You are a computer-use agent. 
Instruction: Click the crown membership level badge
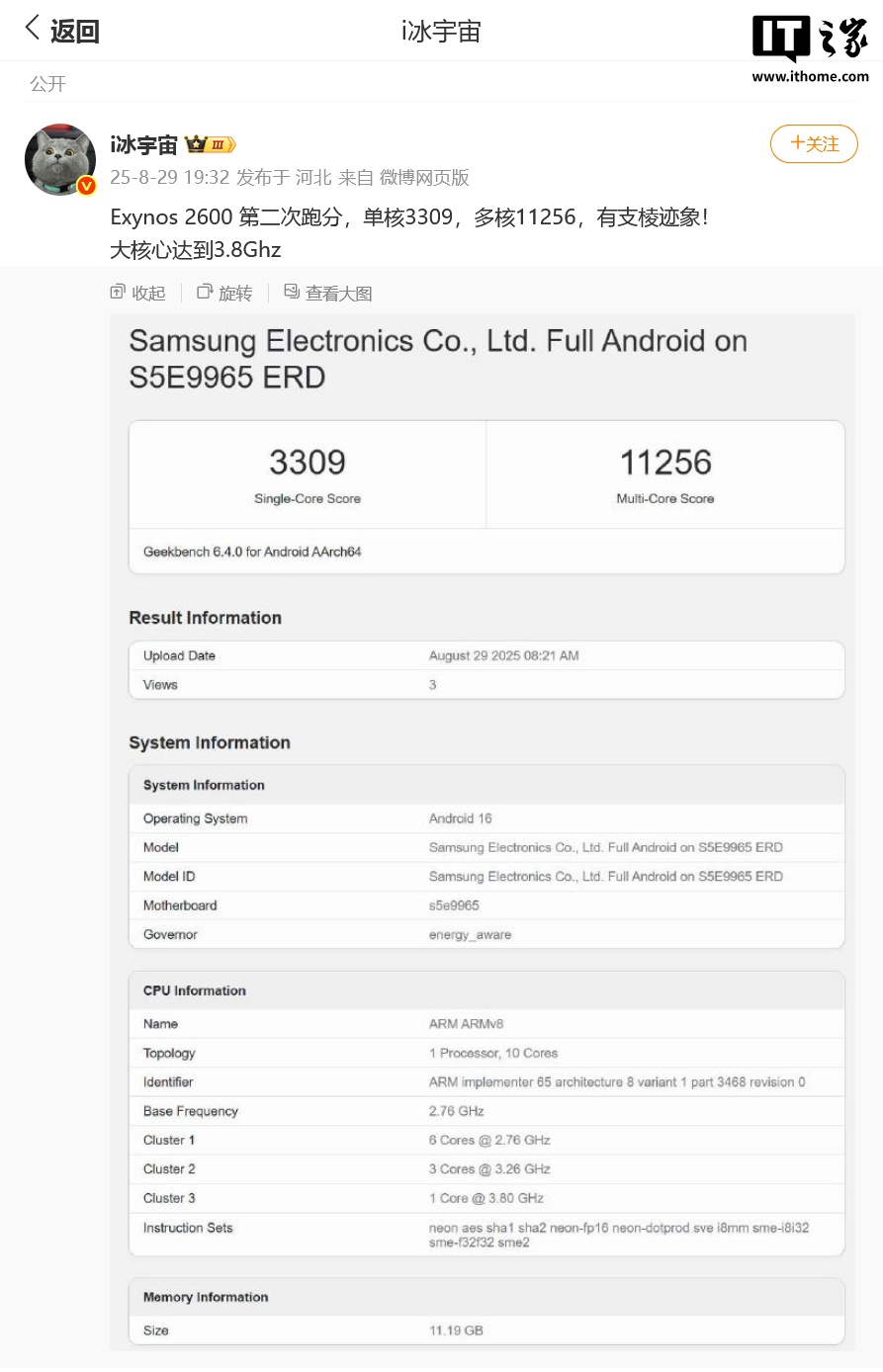(211, 145)
